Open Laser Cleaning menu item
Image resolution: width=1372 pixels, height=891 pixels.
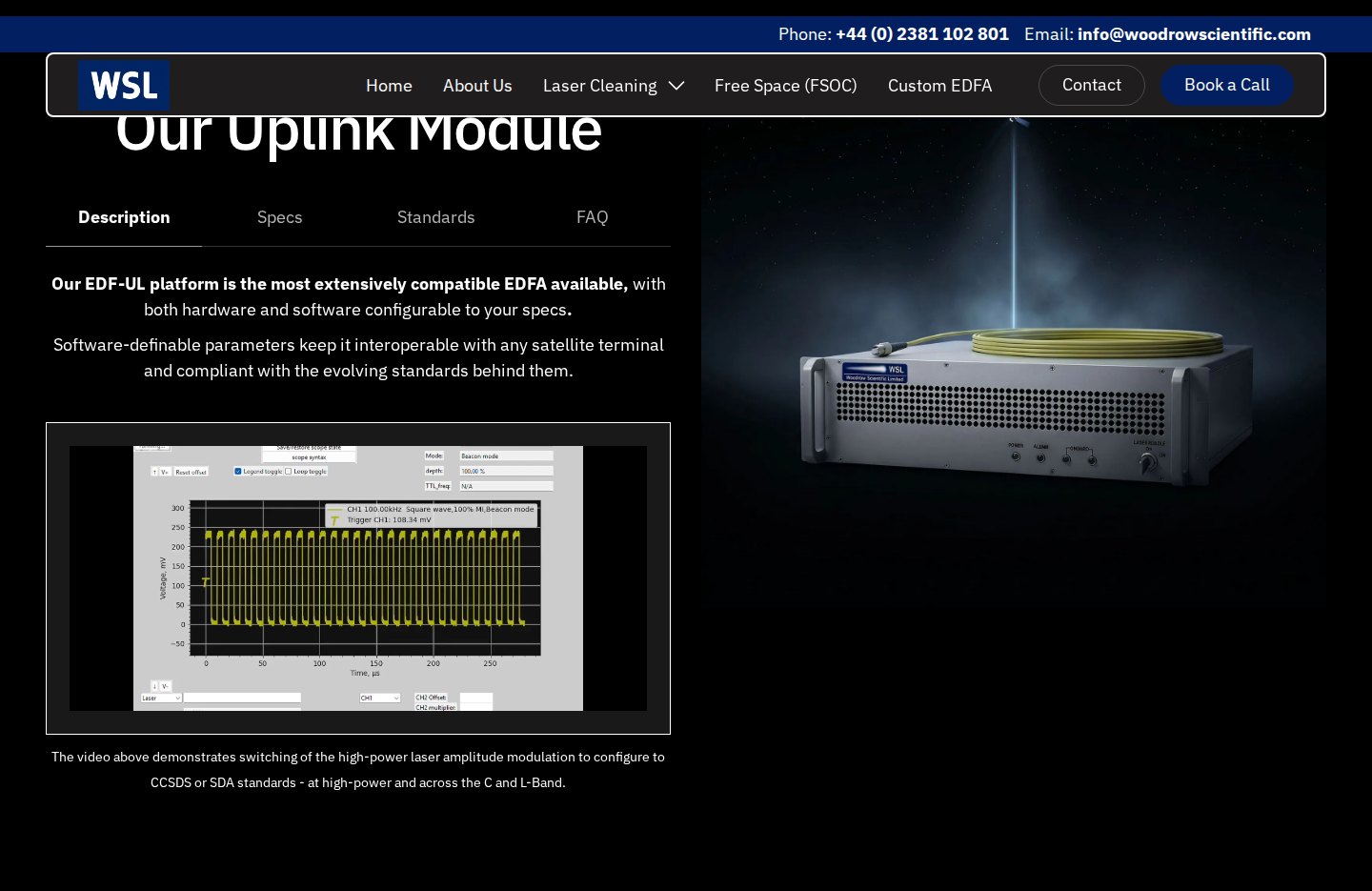click(600, 86)
